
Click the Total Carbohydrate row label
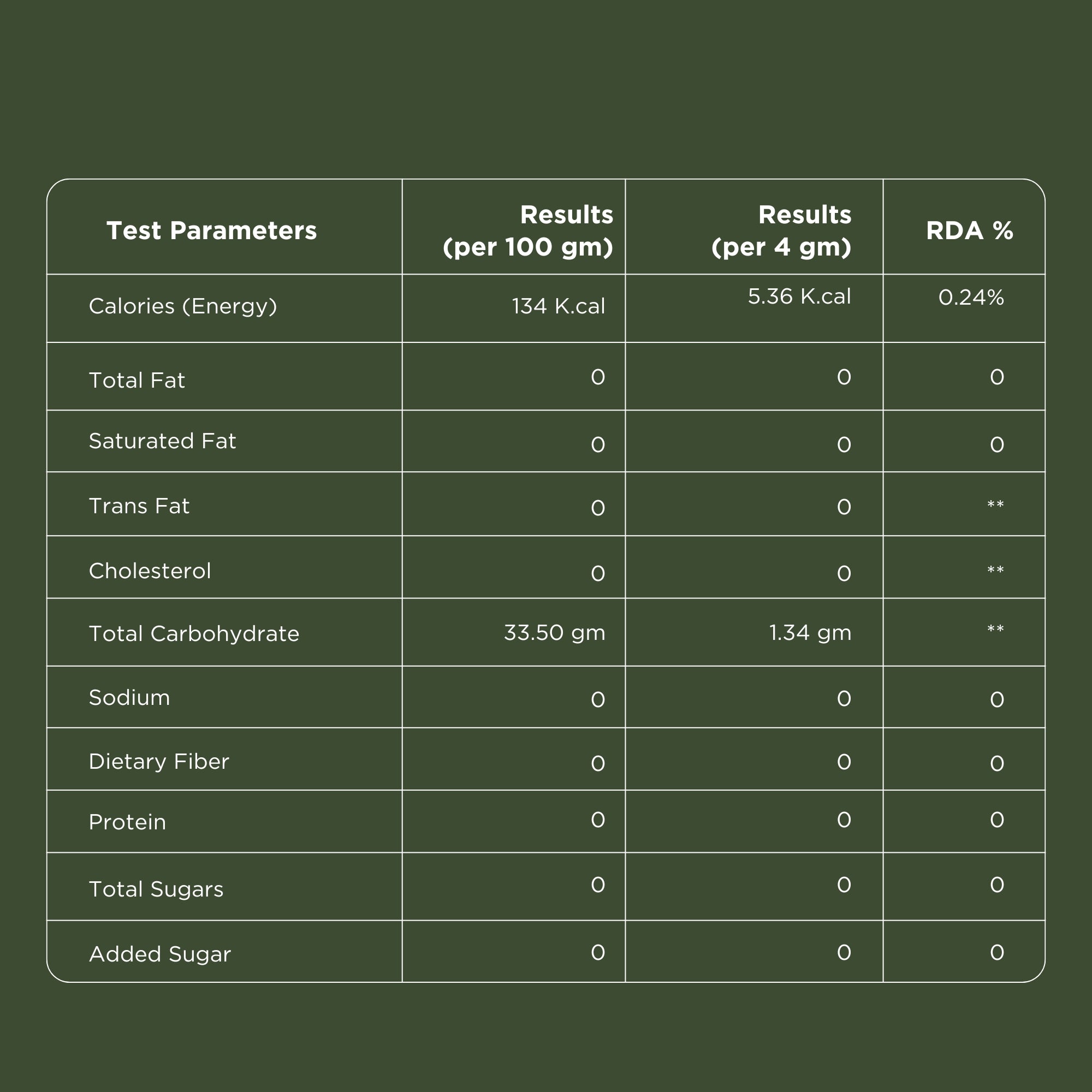(194, 633)
